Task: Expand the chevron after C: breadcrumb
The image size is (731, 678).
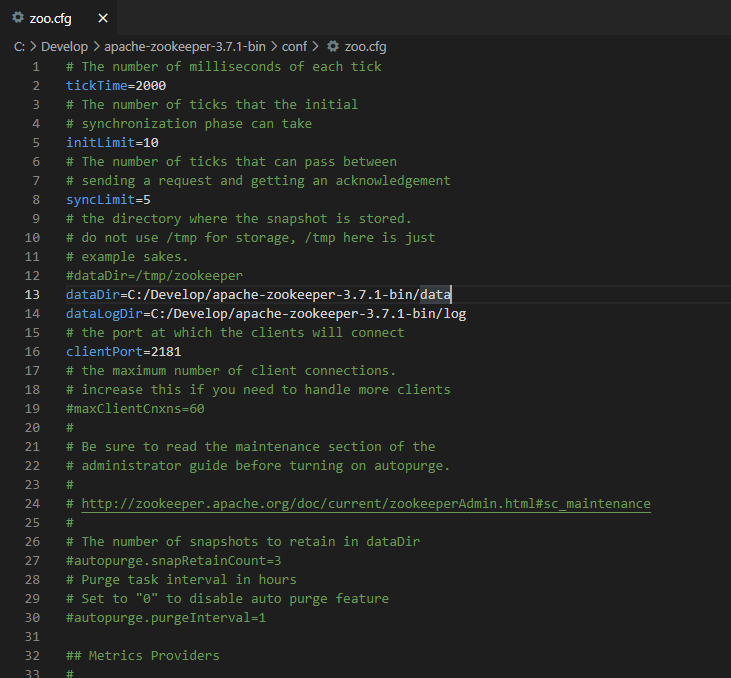Action: [x=33, y=47]
